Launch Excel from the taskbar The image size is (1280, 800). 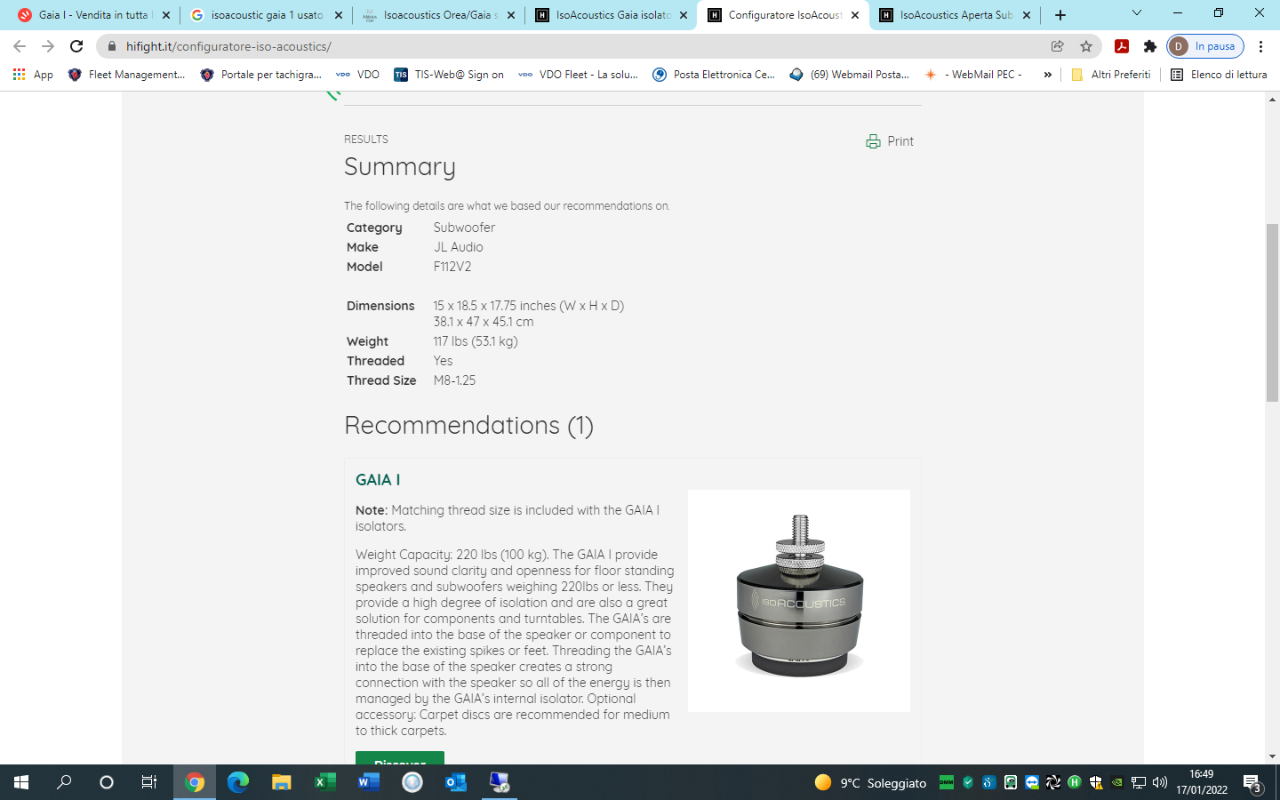click(325, 782)
